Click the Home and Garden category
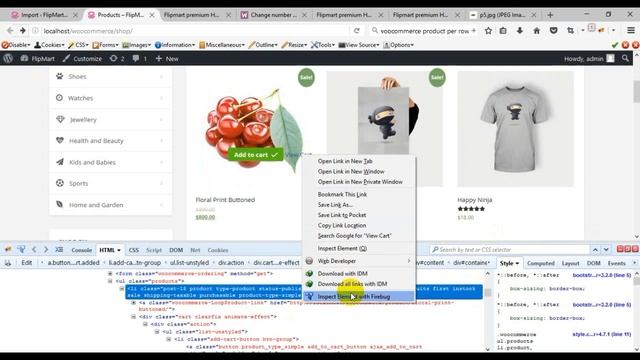The height and width of the screenshot is (360, 640). pos(96,205)
